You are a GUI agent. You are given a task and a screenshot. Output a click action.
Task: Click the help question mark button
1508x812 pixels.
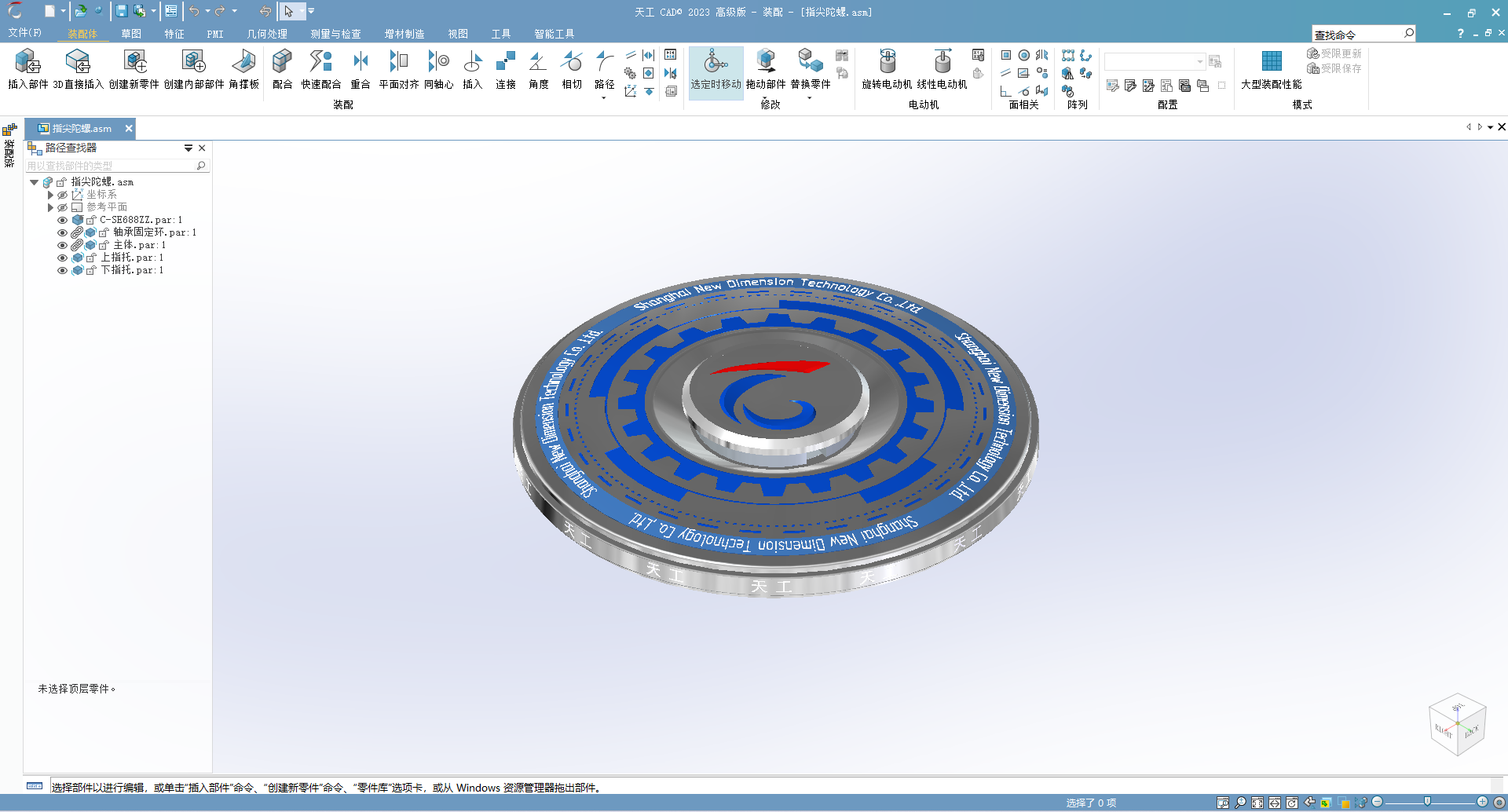pos(1460,33)
